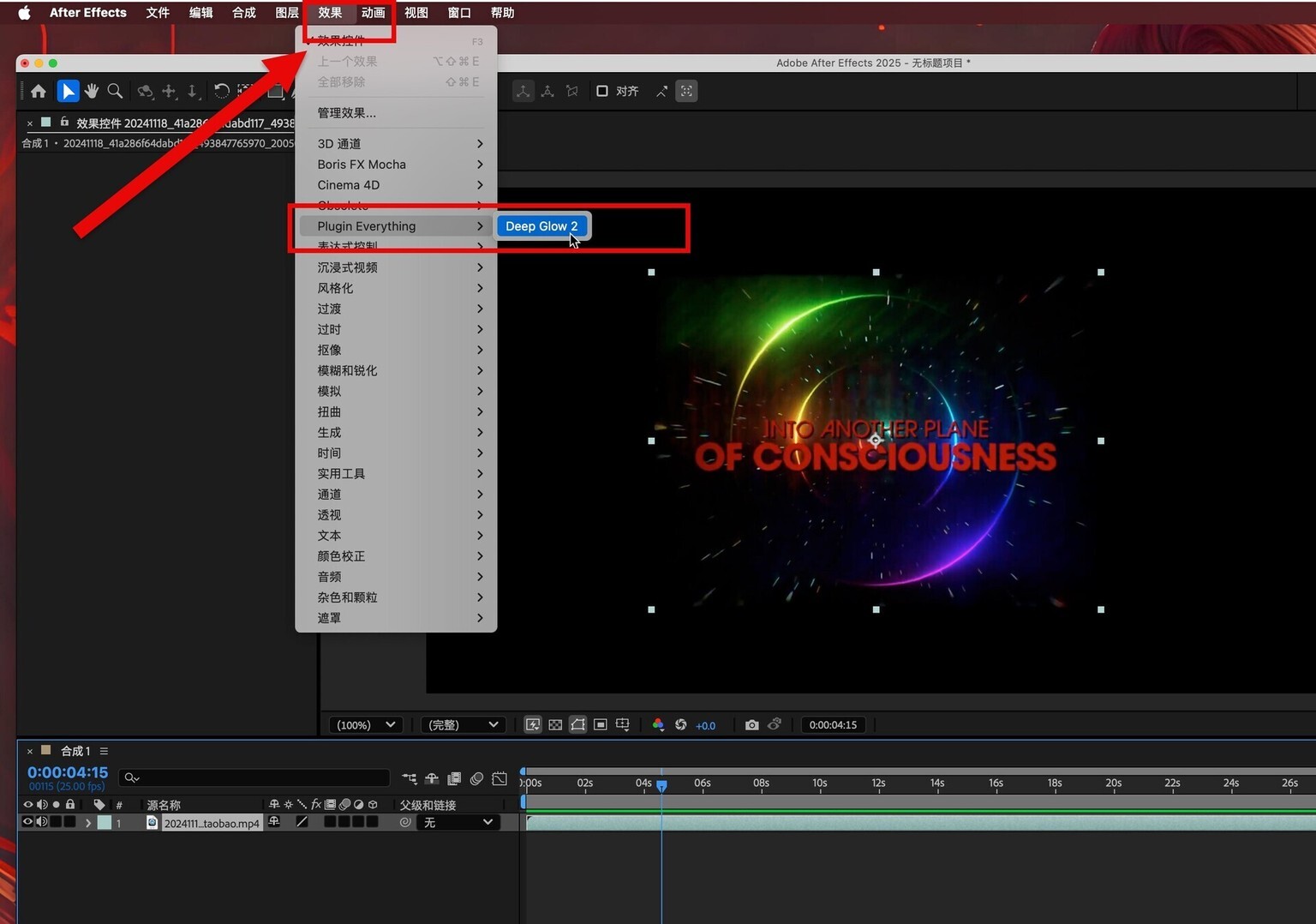The height and width of the screenshot is (924, 1316).
Task: Enable the 对齐 snapping checkbox
Action: click(602, 91)
